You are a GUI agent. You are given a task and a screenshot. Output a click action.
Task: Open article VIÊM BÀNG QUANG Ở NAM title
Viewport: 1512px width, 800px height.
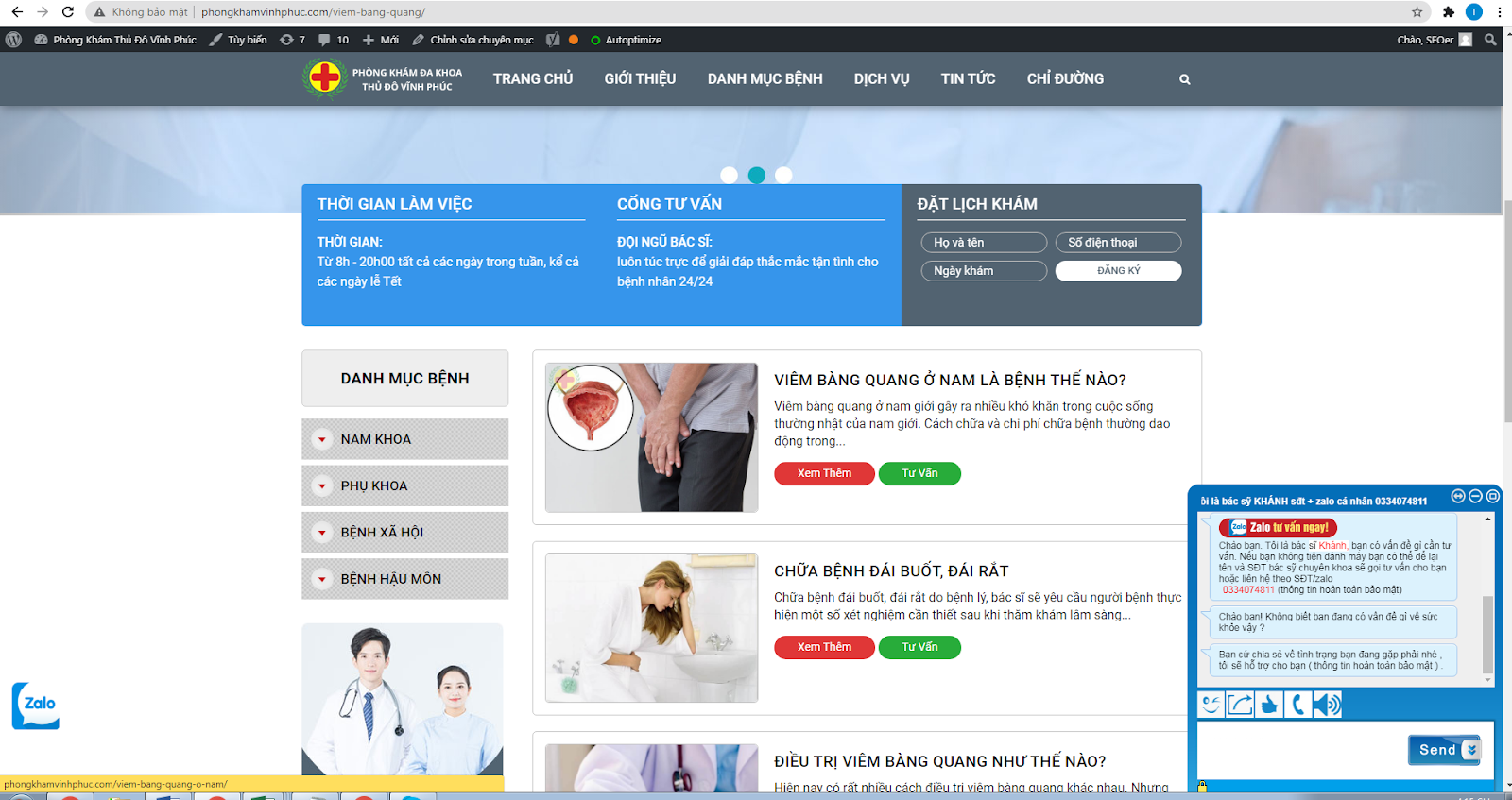[x=950, y=380]
